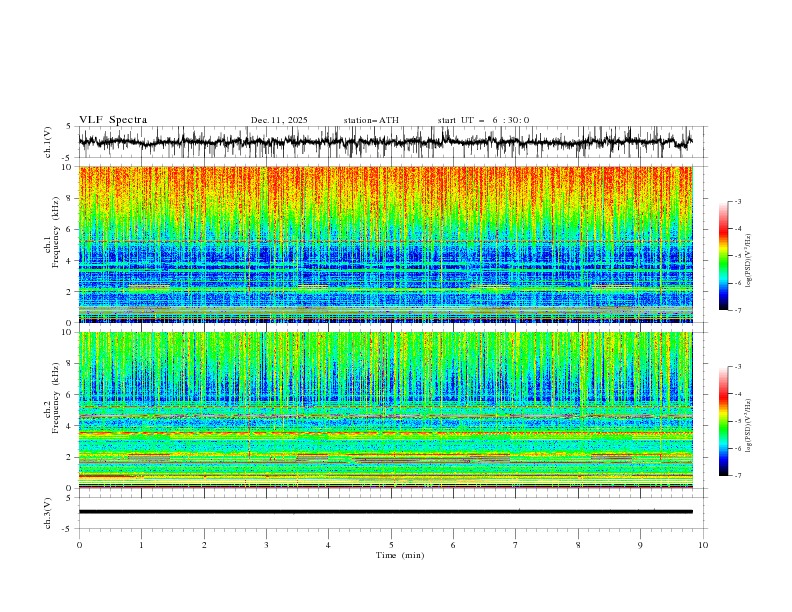Click the ch.2 colorbar 'log(PSD)(V²/Hz)' label
The width and height of the screenshot is (792, 612).
pos(749,426)
